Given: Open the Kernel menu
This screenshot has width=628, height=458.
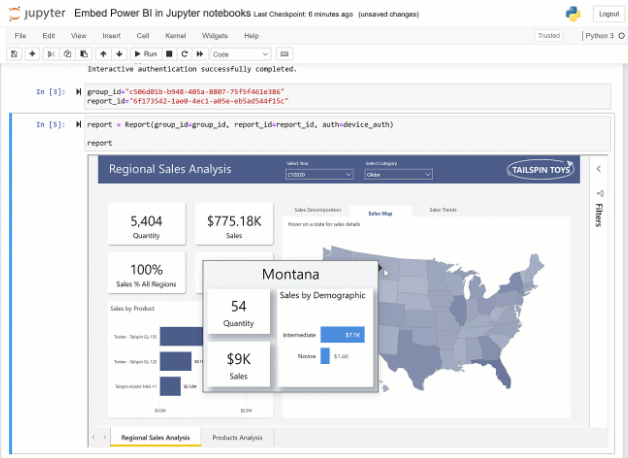Looking at the screenshot, I should pyautogui.click(x=175, y=36).
